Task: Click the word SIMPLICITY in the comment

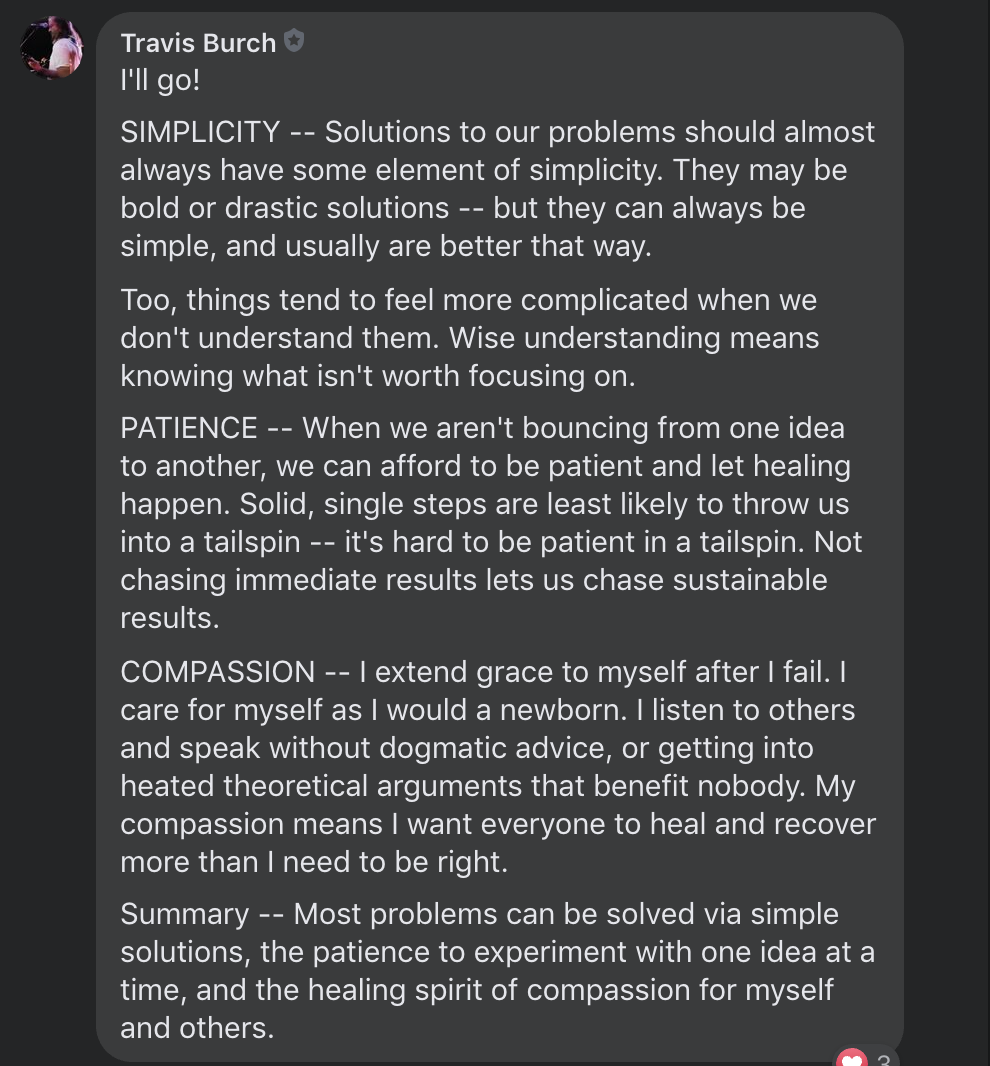Action: click(x=200, y=132)
